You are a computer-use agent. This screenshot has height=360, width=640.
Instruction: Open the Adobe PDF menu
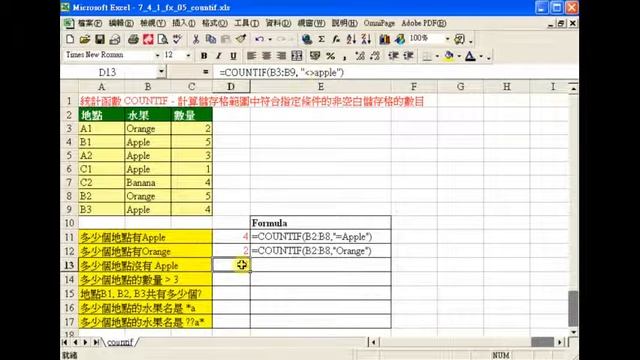pyautogui.click(x=424, y=23)
